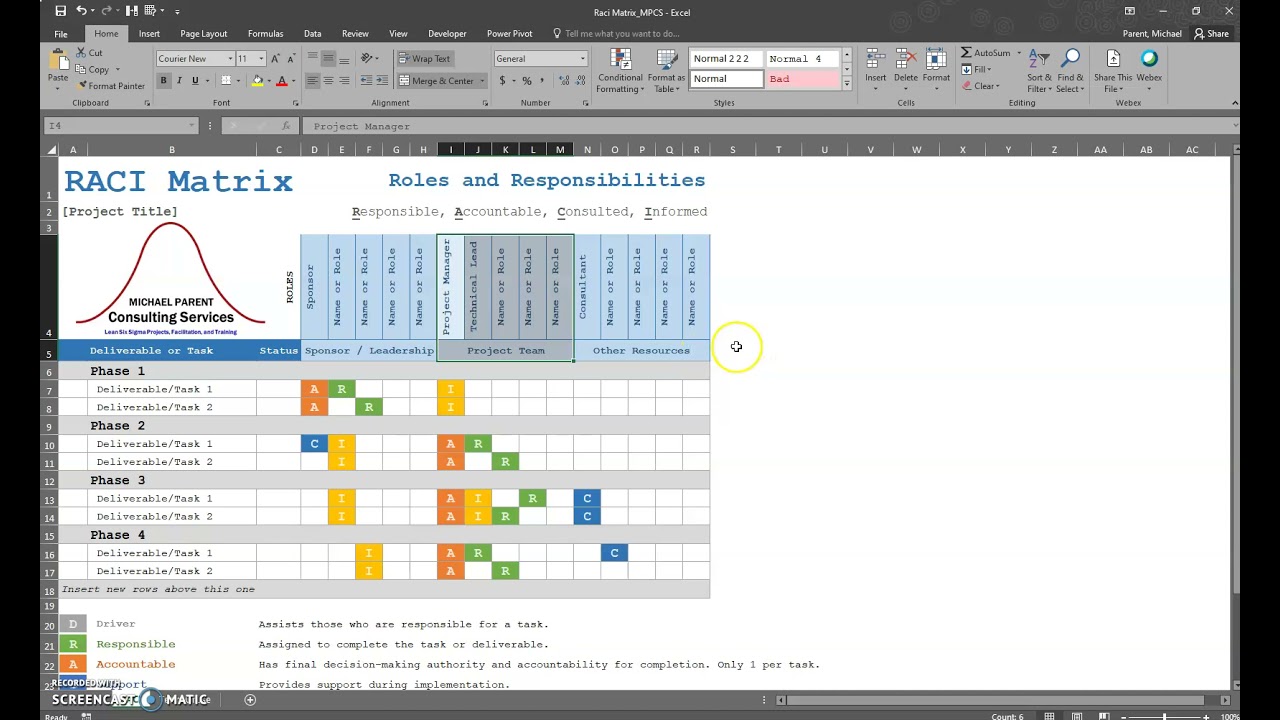Click the Decrease Indent icon
The height and width of the screenshot is (720, 1280).
(x=366, y=81)
